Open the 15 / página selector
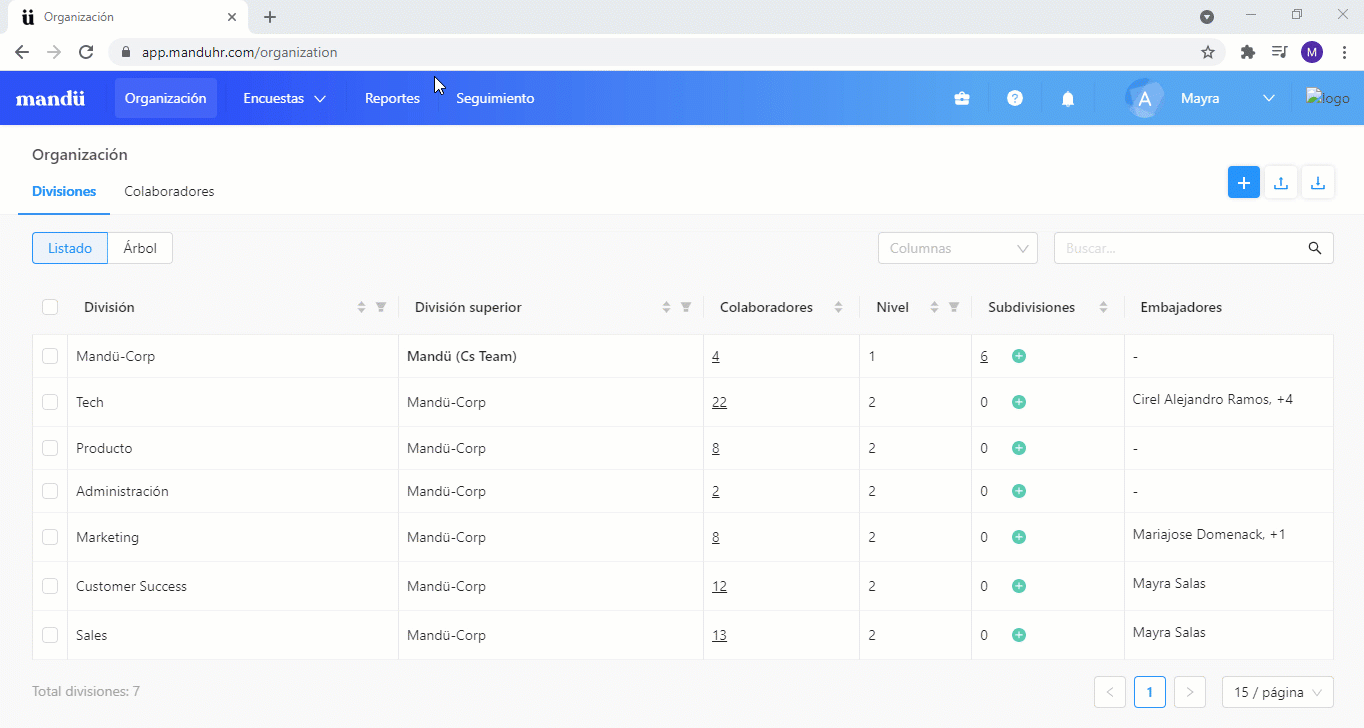1364x728 pixels. (1278, 692)
